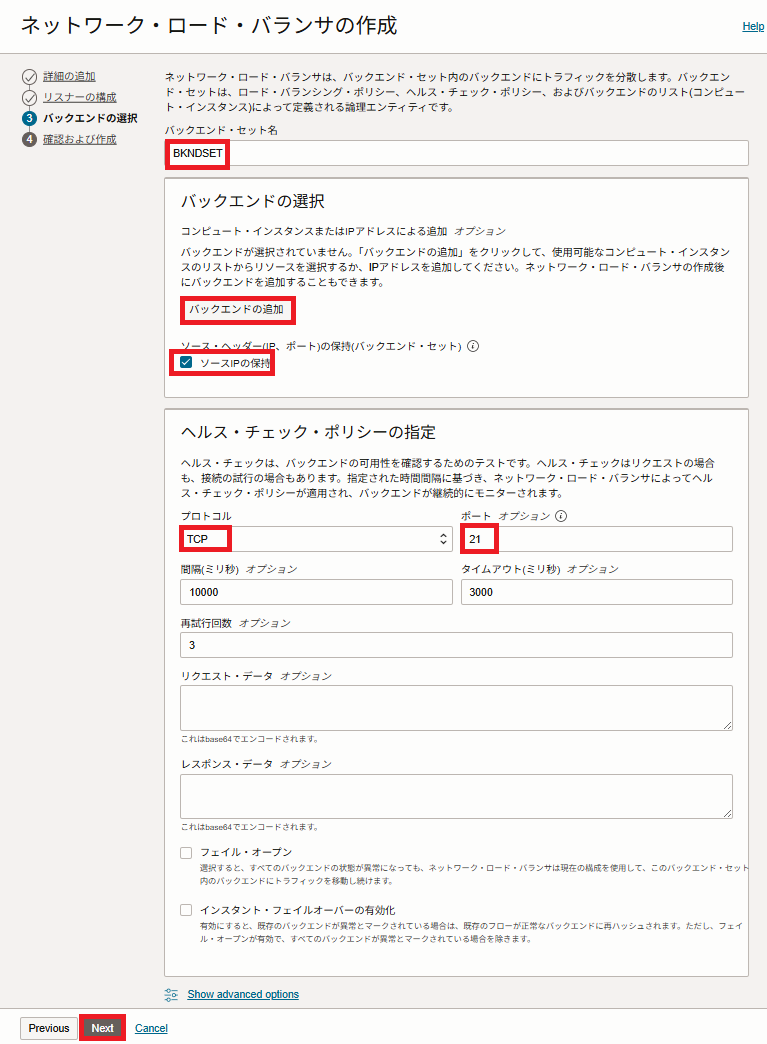Click into レスポンス・データ text area
Viewport: 767px width, 1044px height.
pyautogui.click(x=456, y=796)
